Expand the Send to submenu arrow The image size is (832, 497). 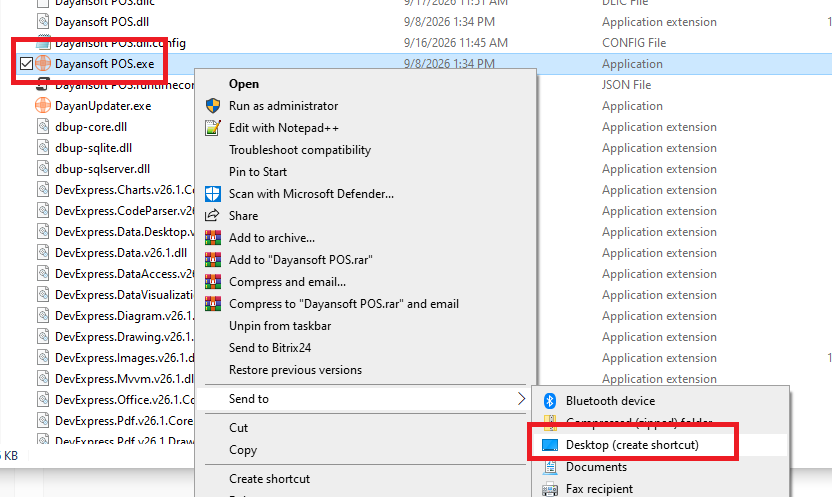(521, 399)
